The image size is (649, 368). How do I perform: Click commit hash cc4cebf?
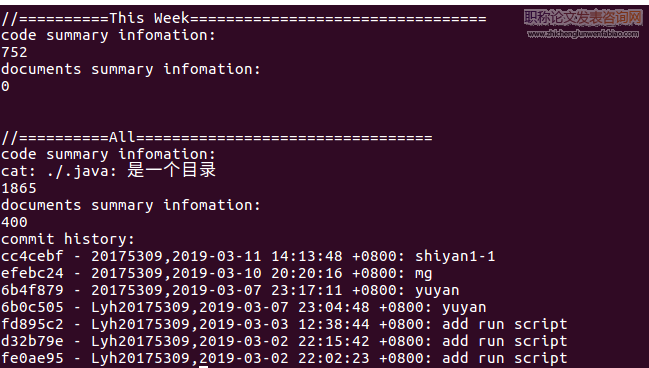pyautogui.click(x=32, y=256)
